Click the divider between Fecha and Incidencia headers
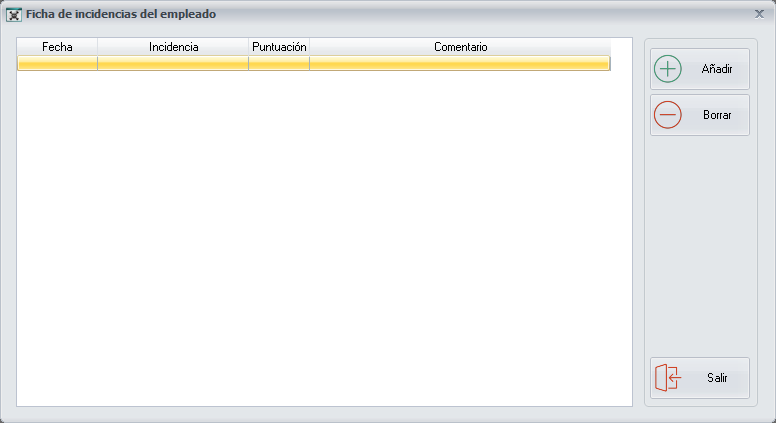This screenshot has height=423, width=776. (x=97, y=47)
